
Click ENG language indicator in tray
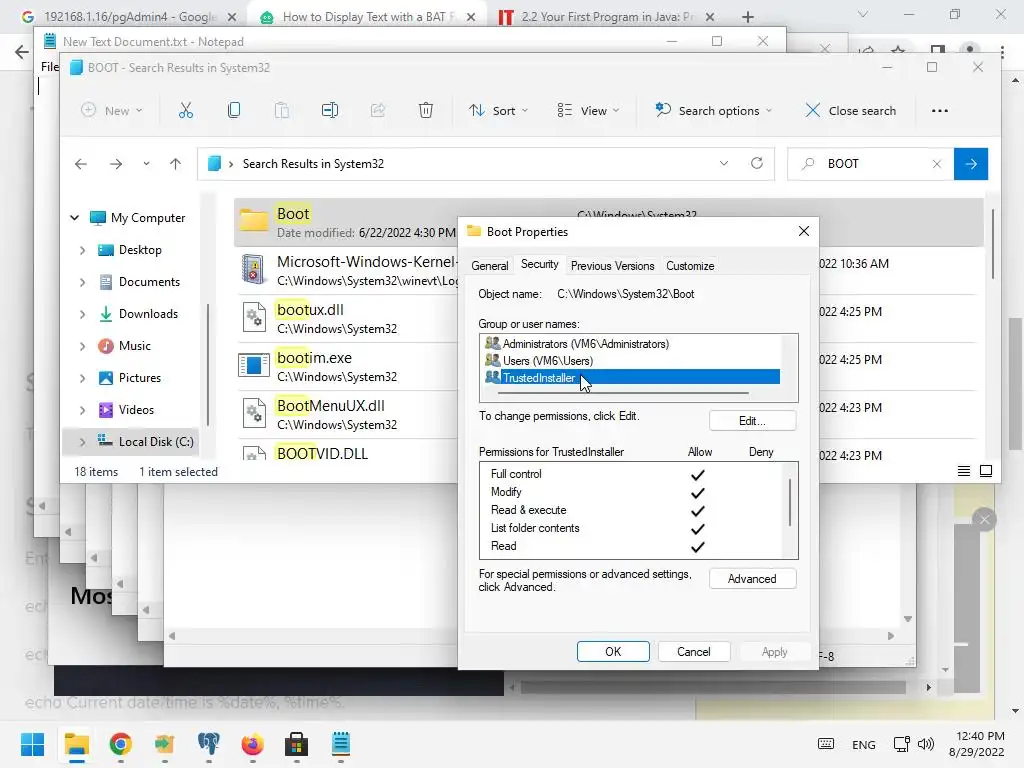coord(863,744)
